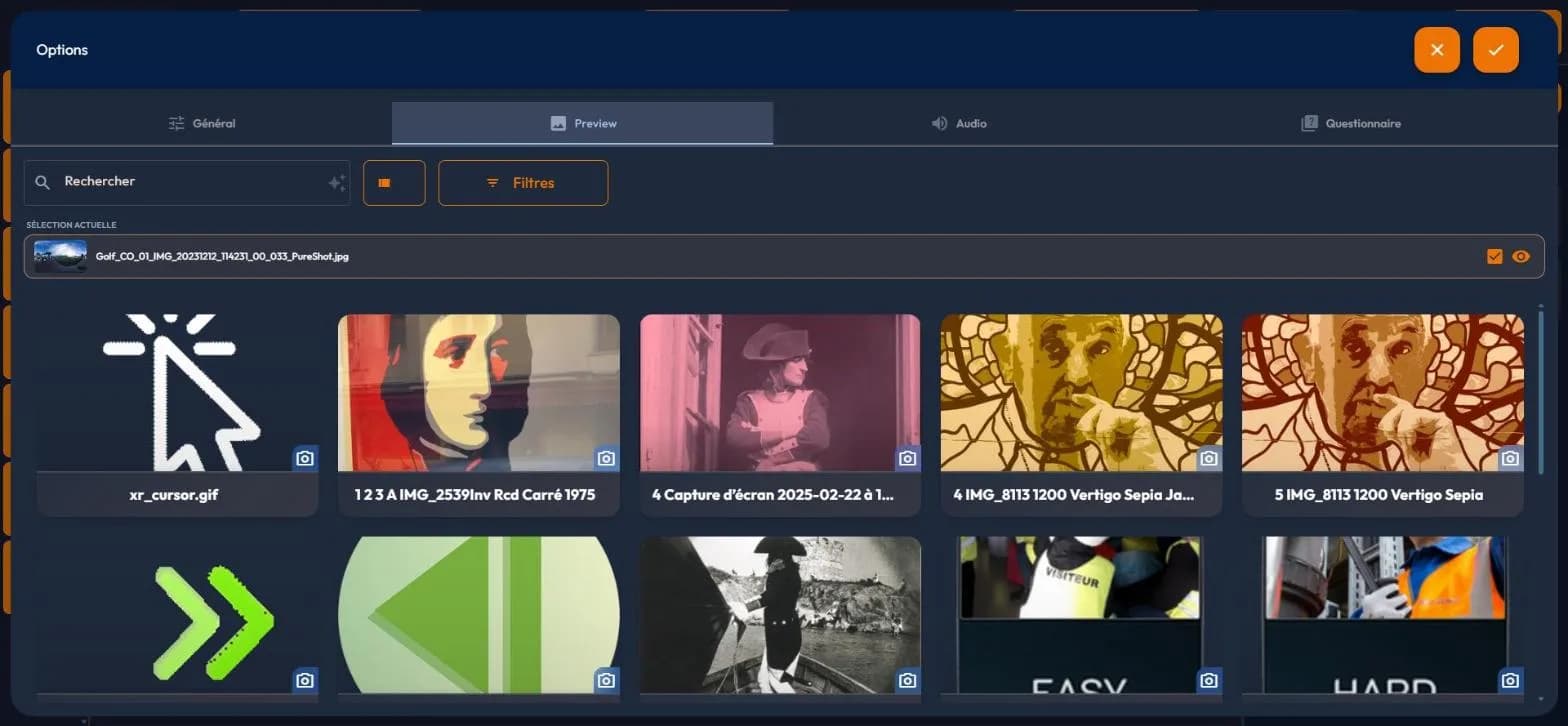Select the Golf_CO_01_IMG_20231212 PureShot.jpg file name
Viewport: 1568px width, 726px height.
(222, 257)
